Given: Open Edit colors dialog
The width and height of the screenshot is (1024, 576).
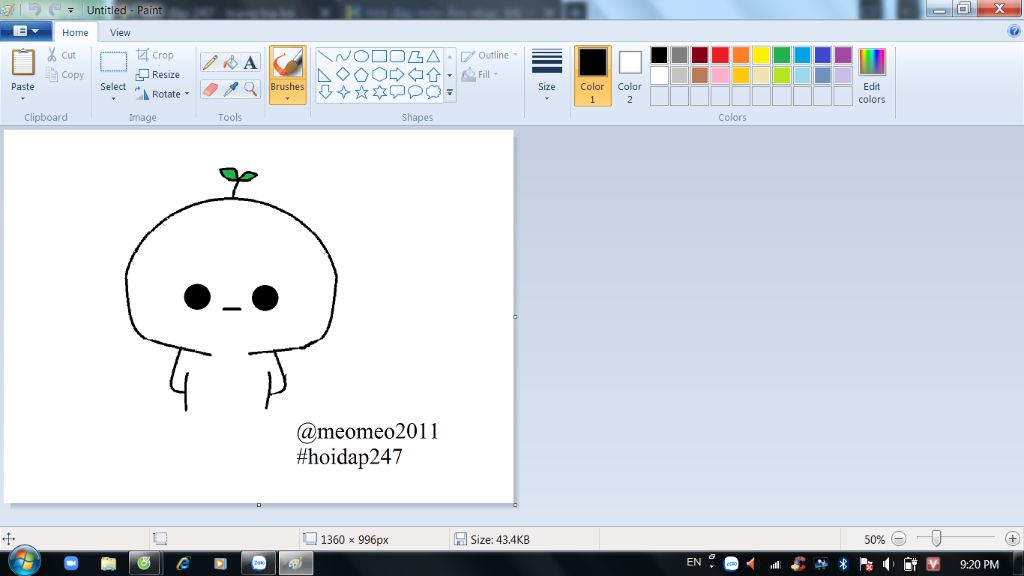Looking at the screenshot, I should pyautogui.click(x=872, y=76).
